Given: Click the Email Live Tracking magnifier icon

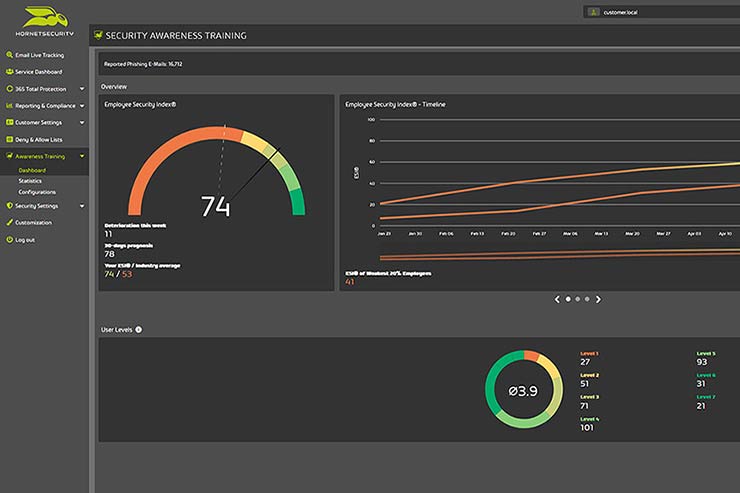Looking at the screenshot, I should [x=9, y=55].
